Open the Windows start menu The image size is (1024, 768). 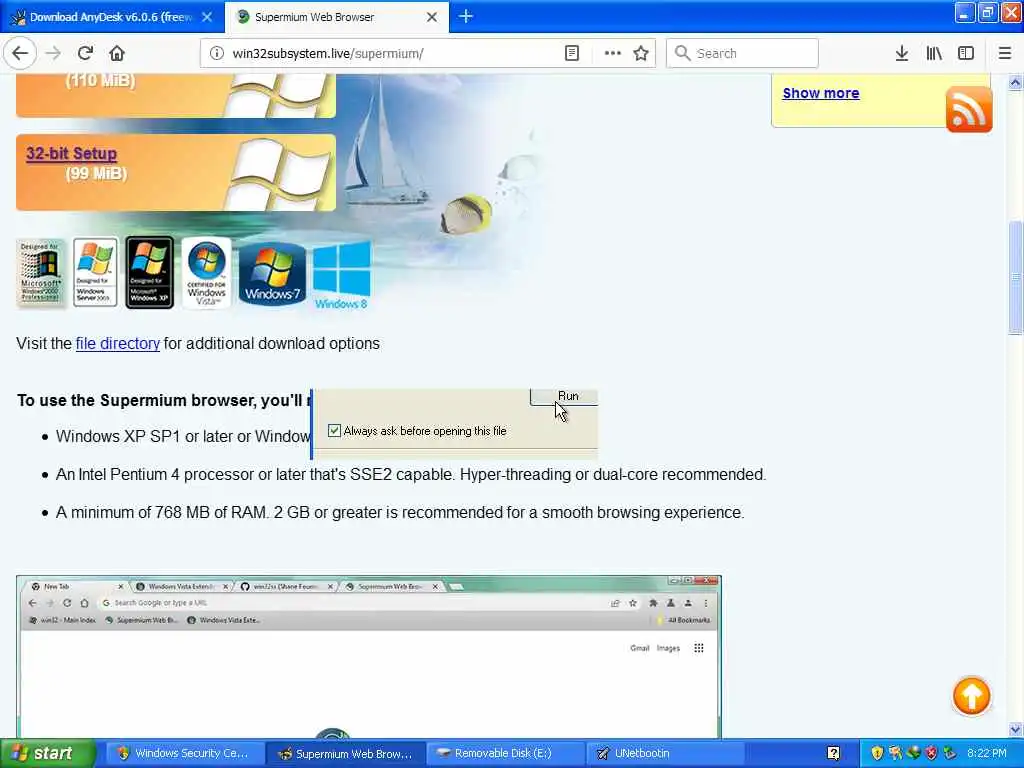point(48,753)
